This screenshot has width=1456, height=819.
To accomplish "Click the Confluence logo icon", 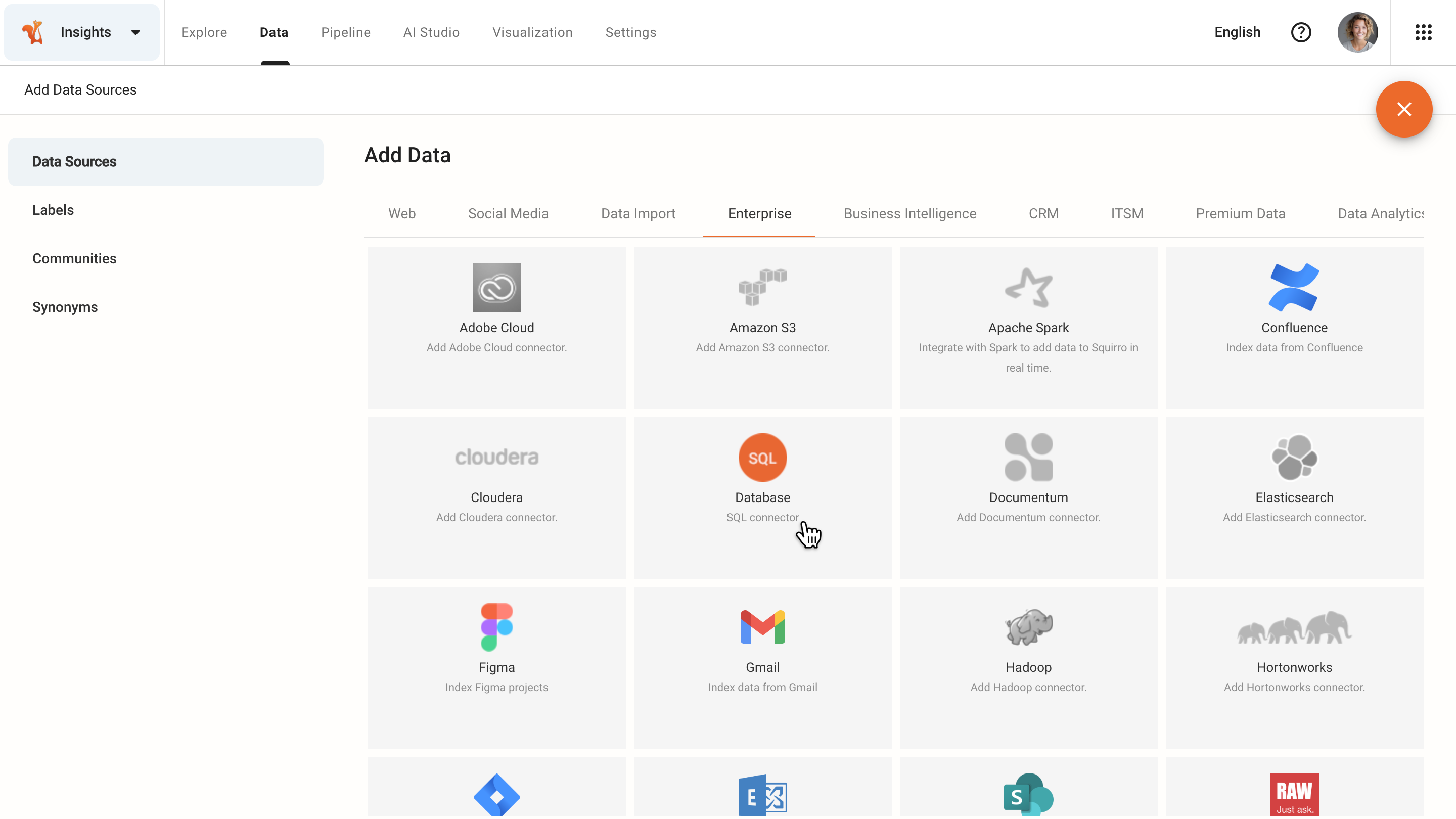I will [1294, 287].
